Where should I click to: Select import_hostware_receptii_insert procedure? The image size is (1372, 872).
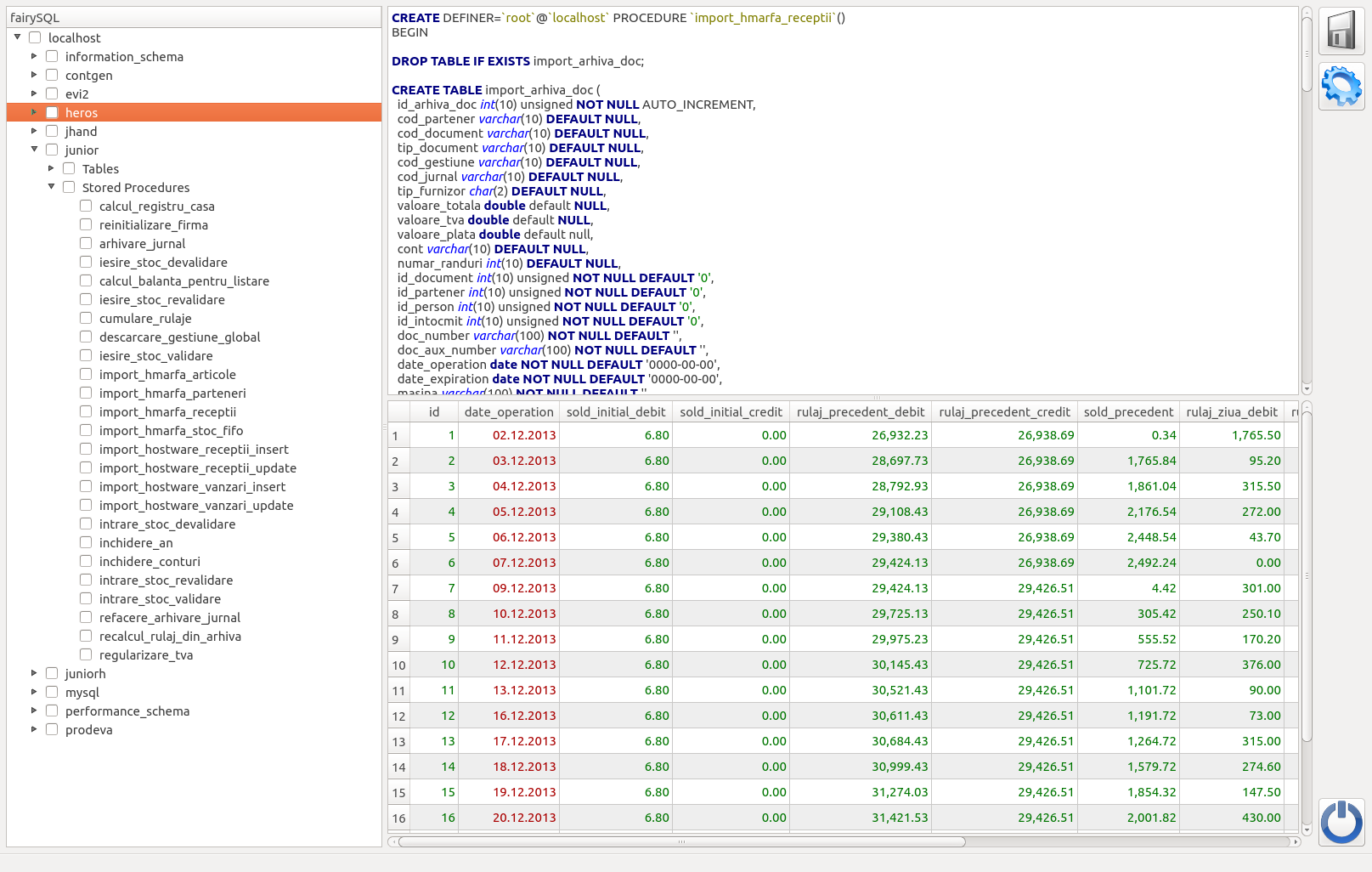194,450
